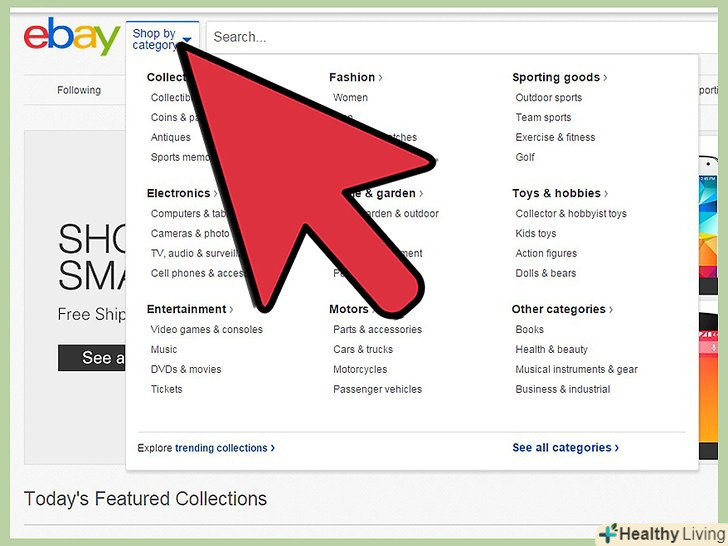Image resolution: width=728 pixels, height=546 pixels.
Task: Select Passenger vehicles under Motors
Action: tap(377, 390)
